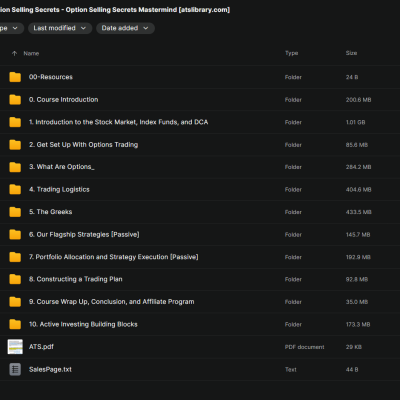
Task: Sort by the Type column header
Action: pyautogui.click(x=292, y=53)
